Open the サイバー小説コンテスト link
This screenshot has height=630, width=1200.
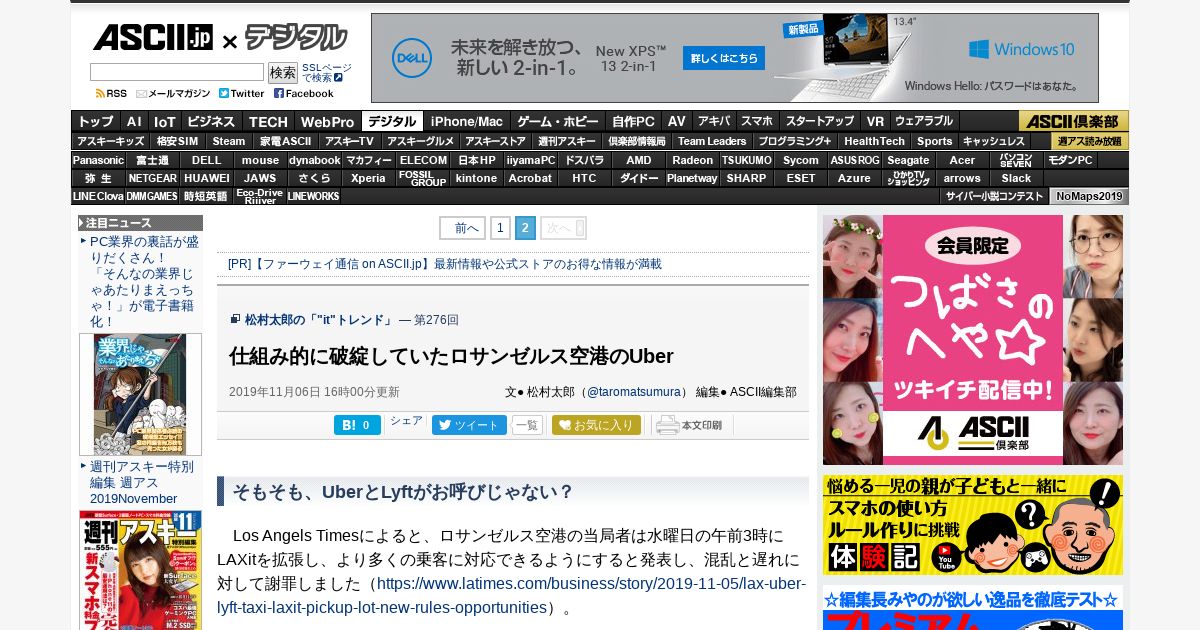[x=994, y=196]
